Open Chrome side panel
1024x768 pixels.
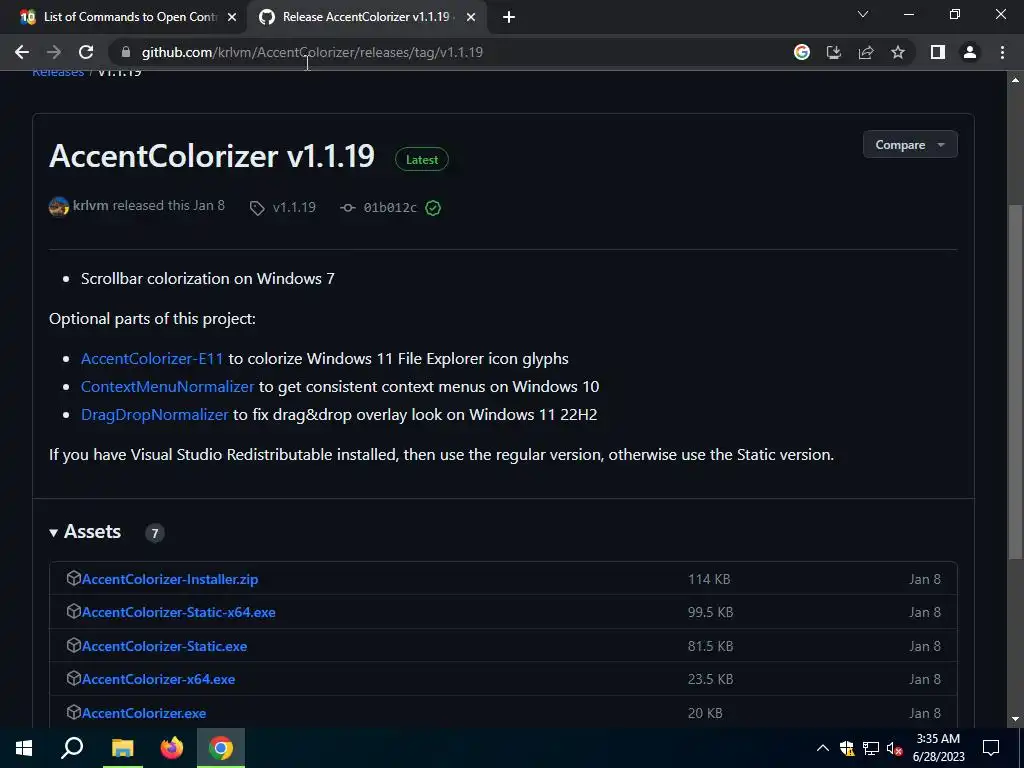pyautogui.click(x=938, y=52)
